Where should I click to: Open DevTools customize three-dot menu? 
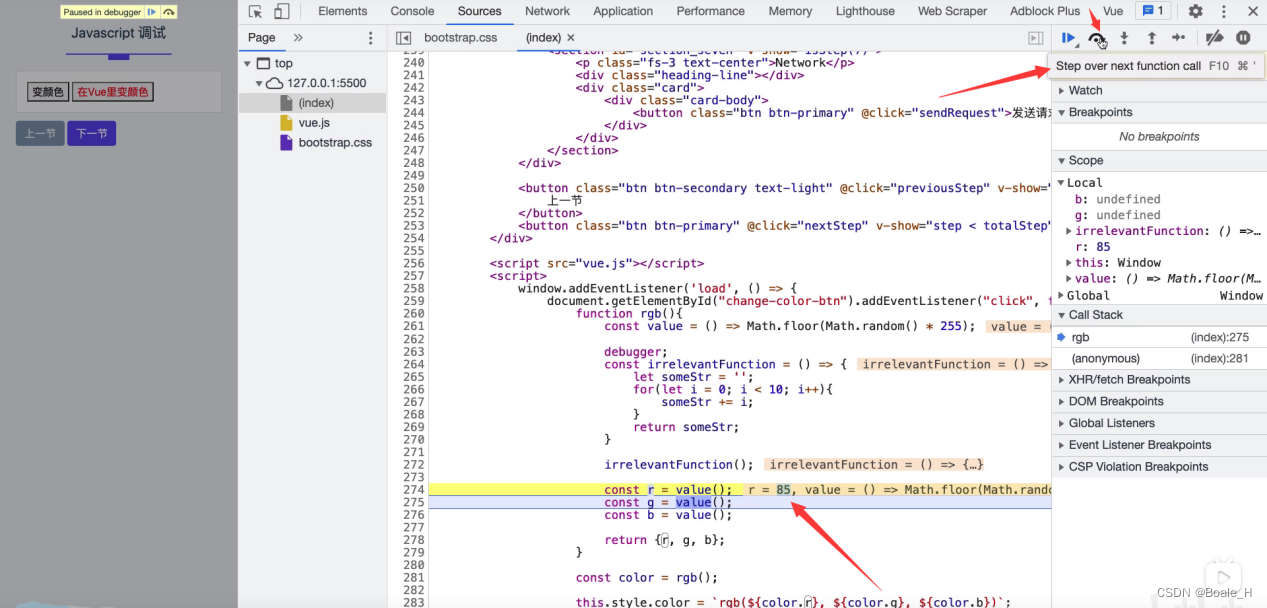(x=1223, y=11)
